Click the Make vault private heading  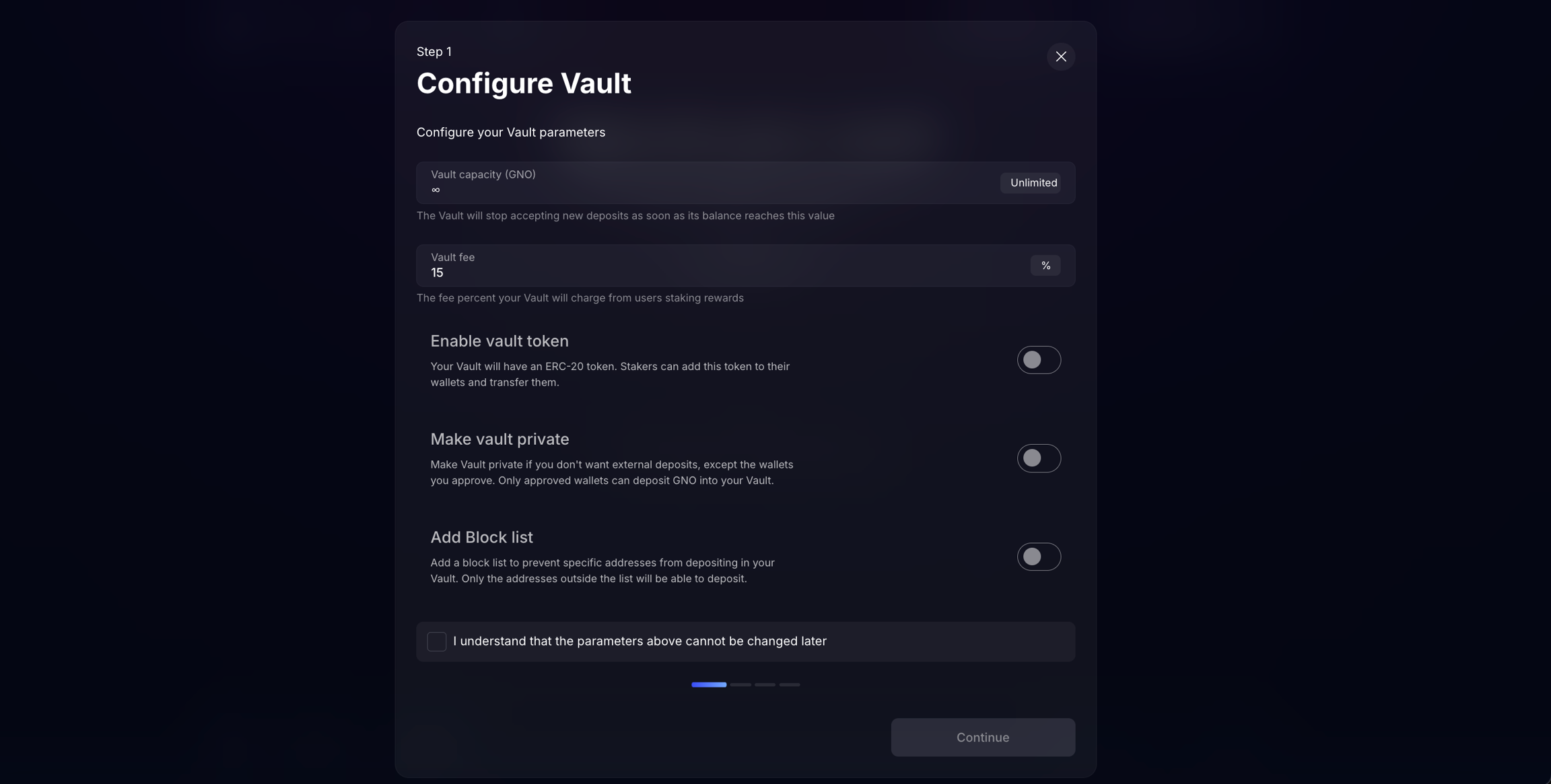499,439
